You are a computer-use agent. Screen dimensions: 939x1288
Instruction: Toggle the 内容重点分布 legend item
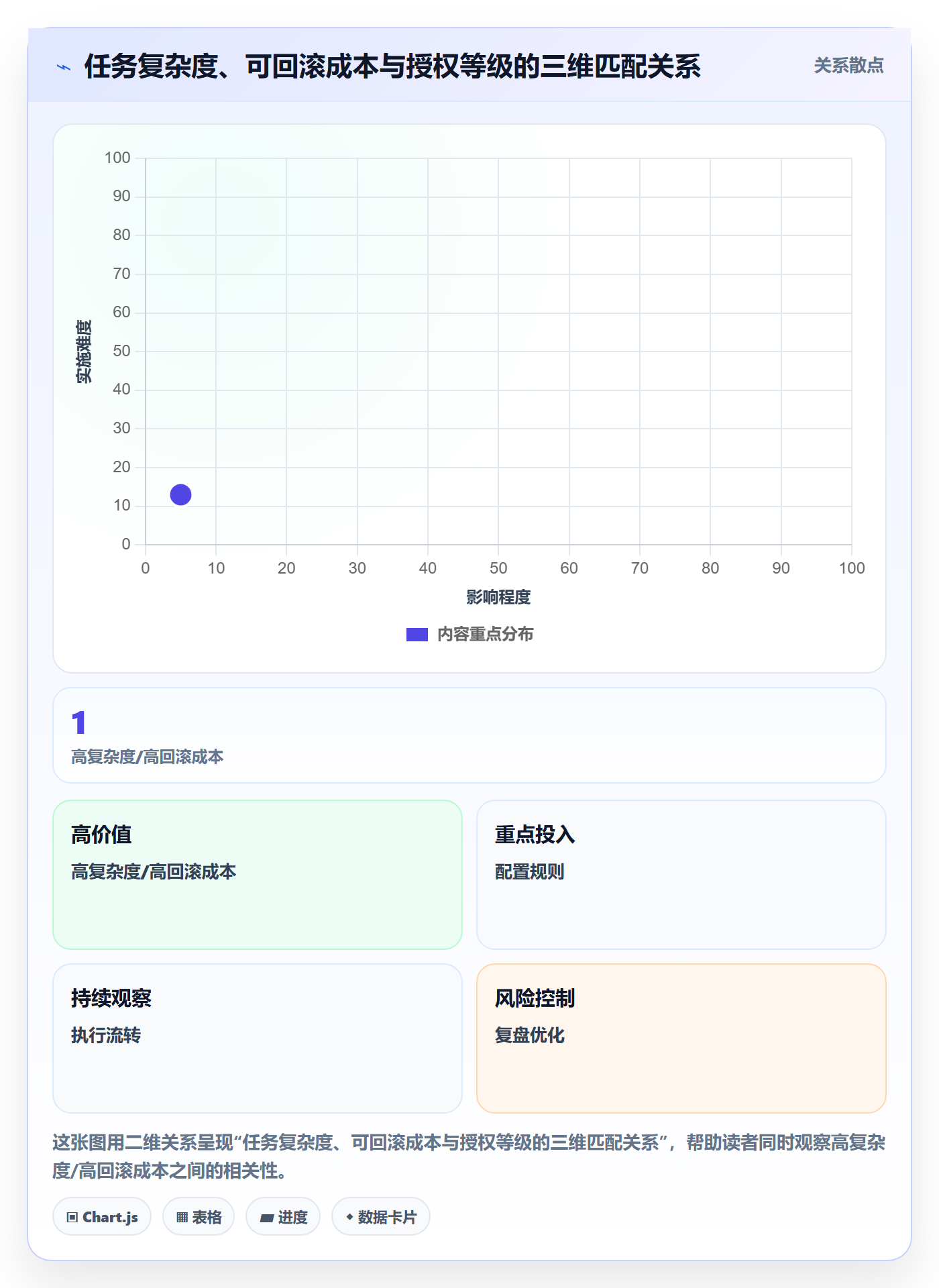coord(469,634)
